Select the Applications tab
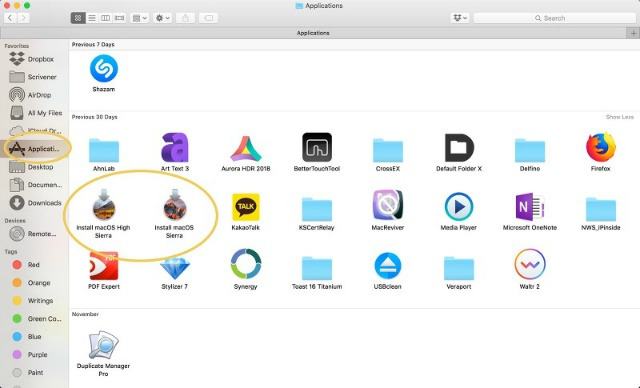Image resolution: width=640 pixels, height=388 pixels. coord(313,33)
